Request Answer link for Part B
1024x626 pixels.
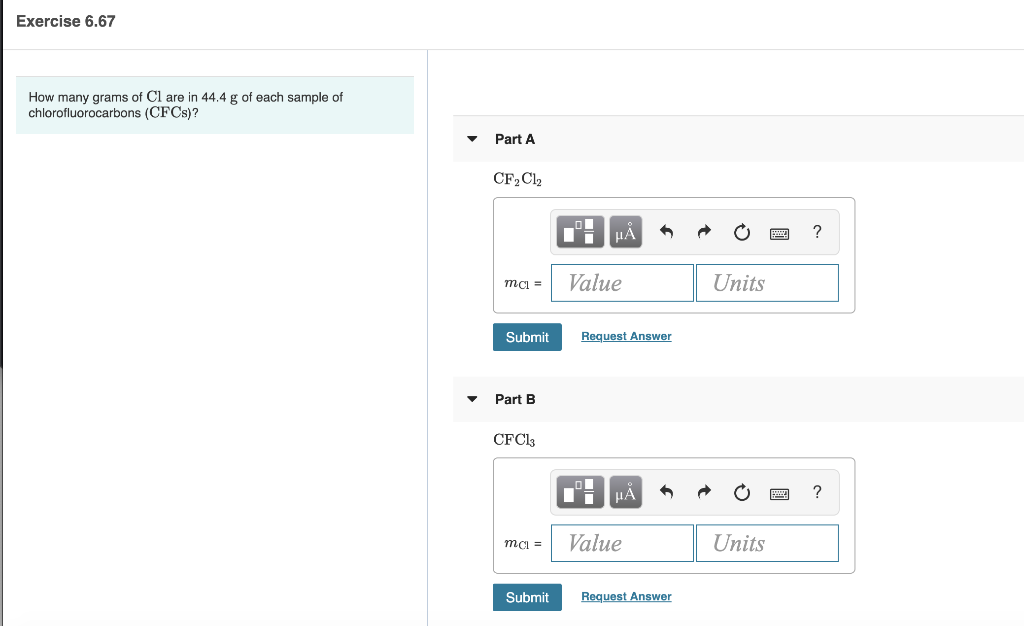tap(626, 597)
